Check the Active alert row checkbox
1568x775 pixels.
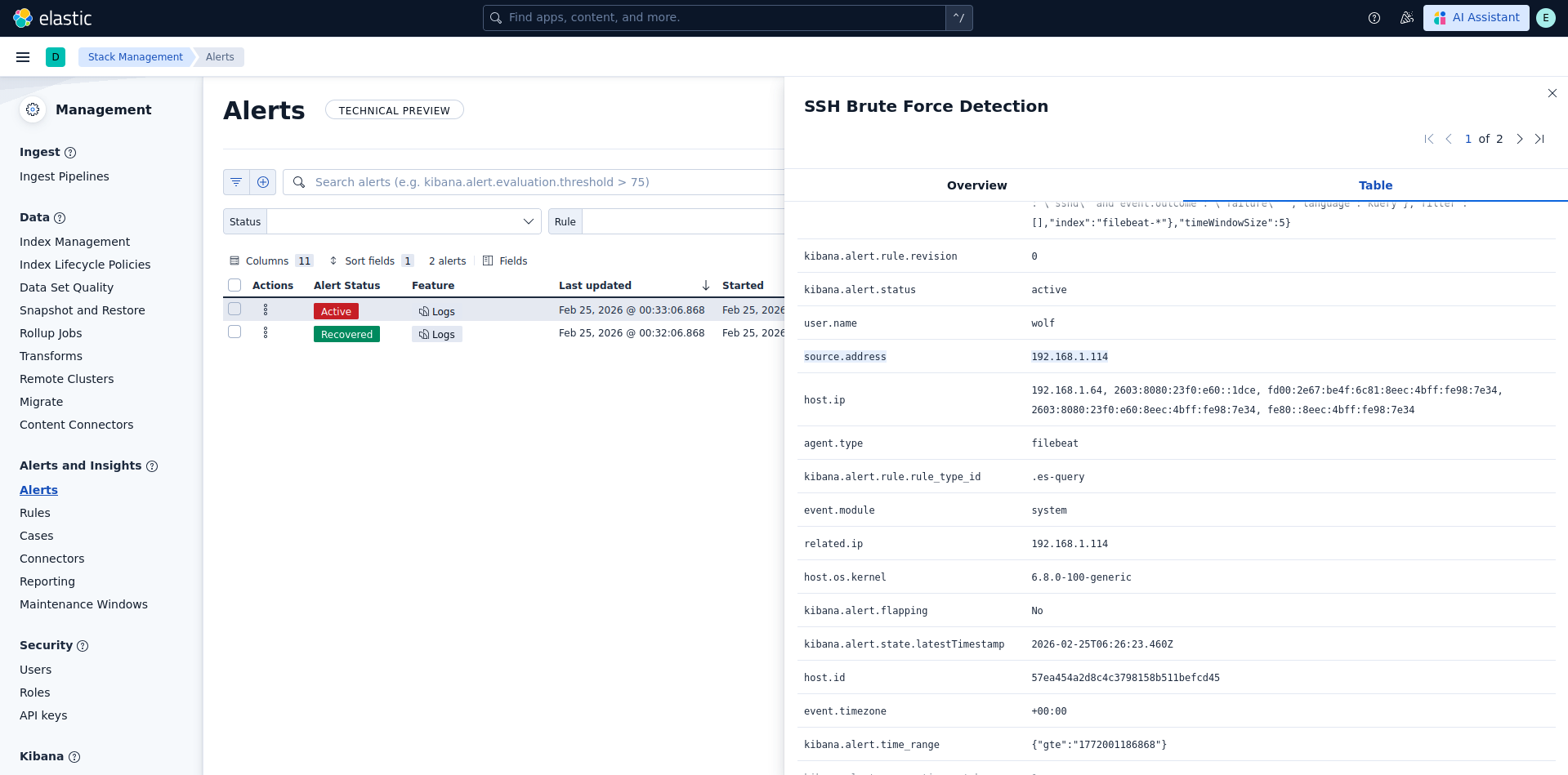pos(235,310)
